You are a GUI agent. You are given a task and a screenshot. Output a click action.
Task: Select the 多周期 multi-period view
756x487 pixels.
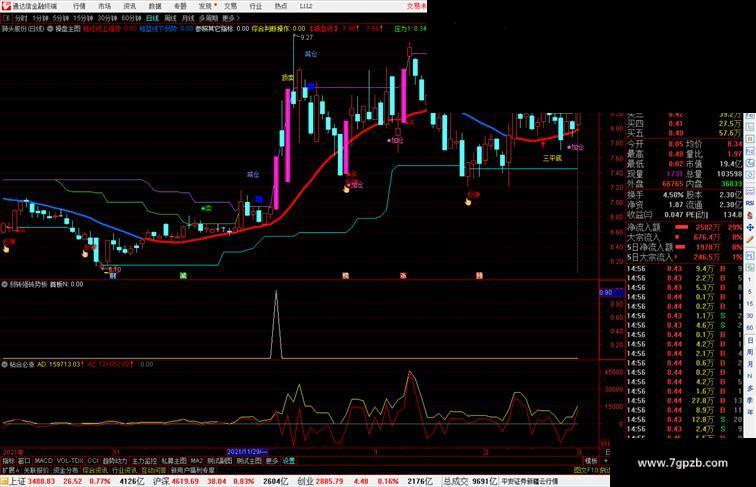click(x=208, y=18)
